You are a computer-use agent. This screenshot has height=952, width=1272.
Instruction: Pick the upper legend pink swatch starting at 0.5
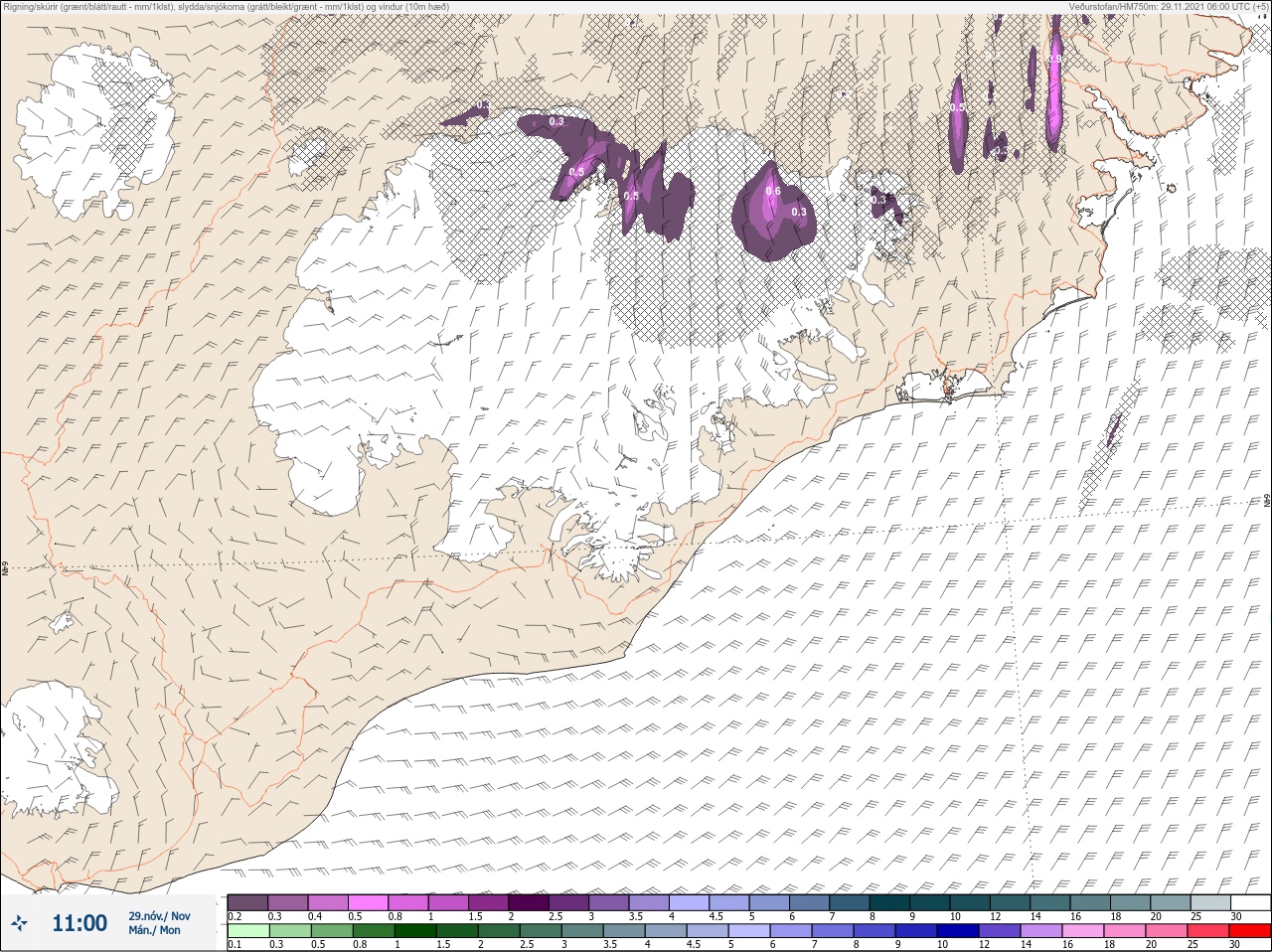(368, 902)
